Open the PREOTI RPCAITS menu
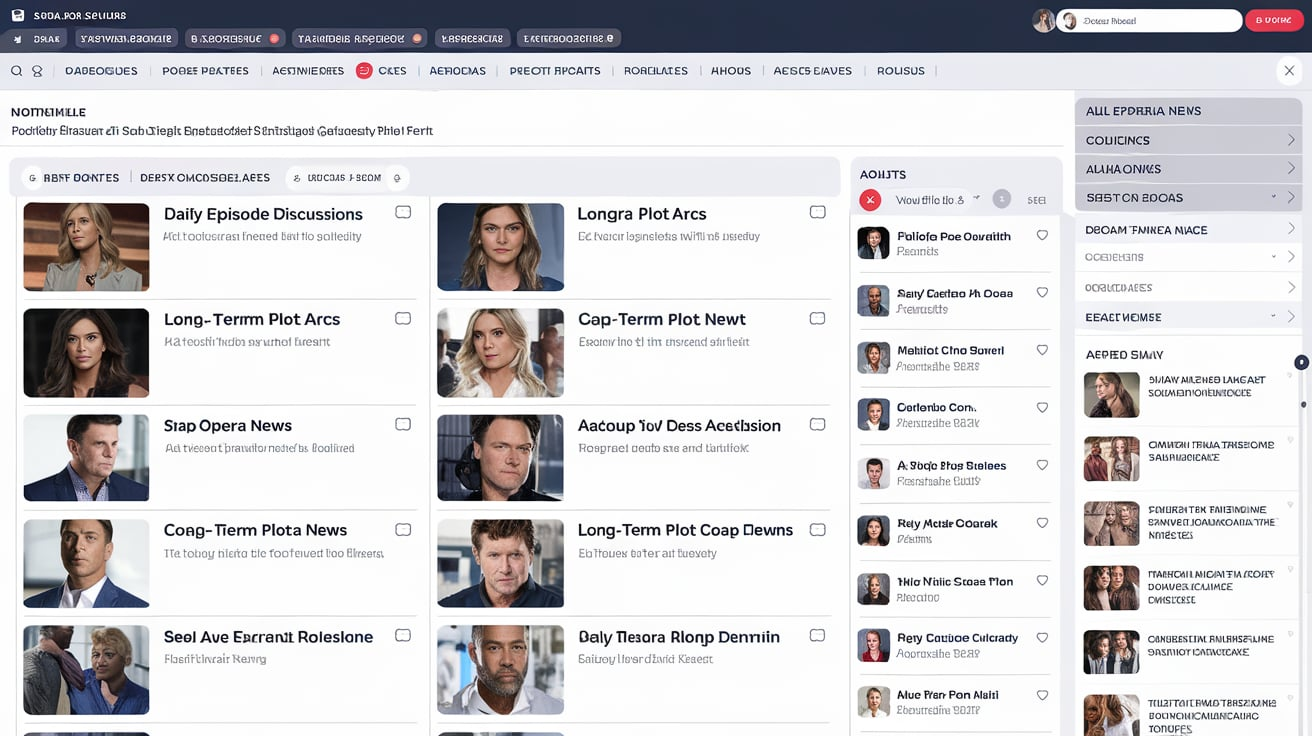1312x736 pixels. [x=555, y=71]
